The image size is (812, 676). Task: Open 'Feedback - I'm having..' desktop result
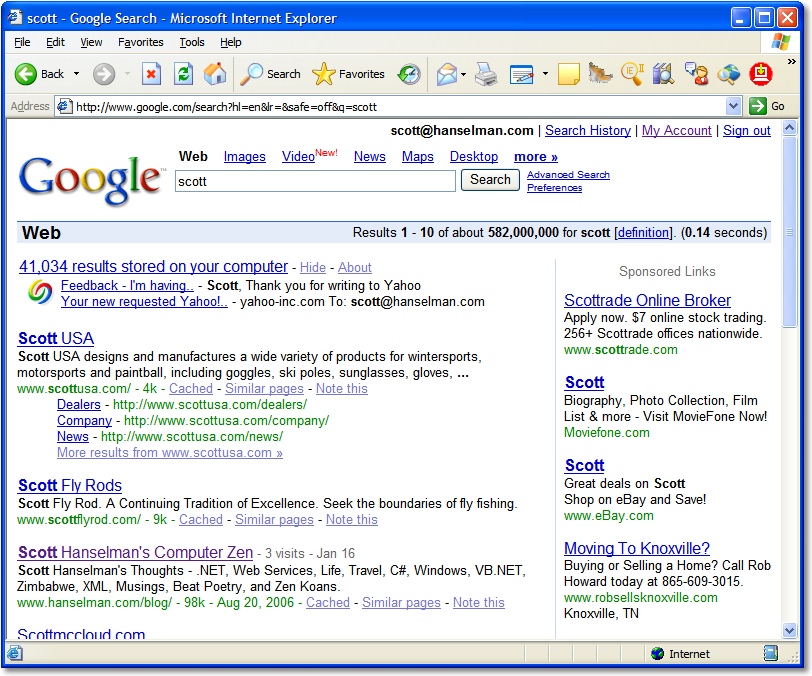pyautogui.click(x=127, y=285)
